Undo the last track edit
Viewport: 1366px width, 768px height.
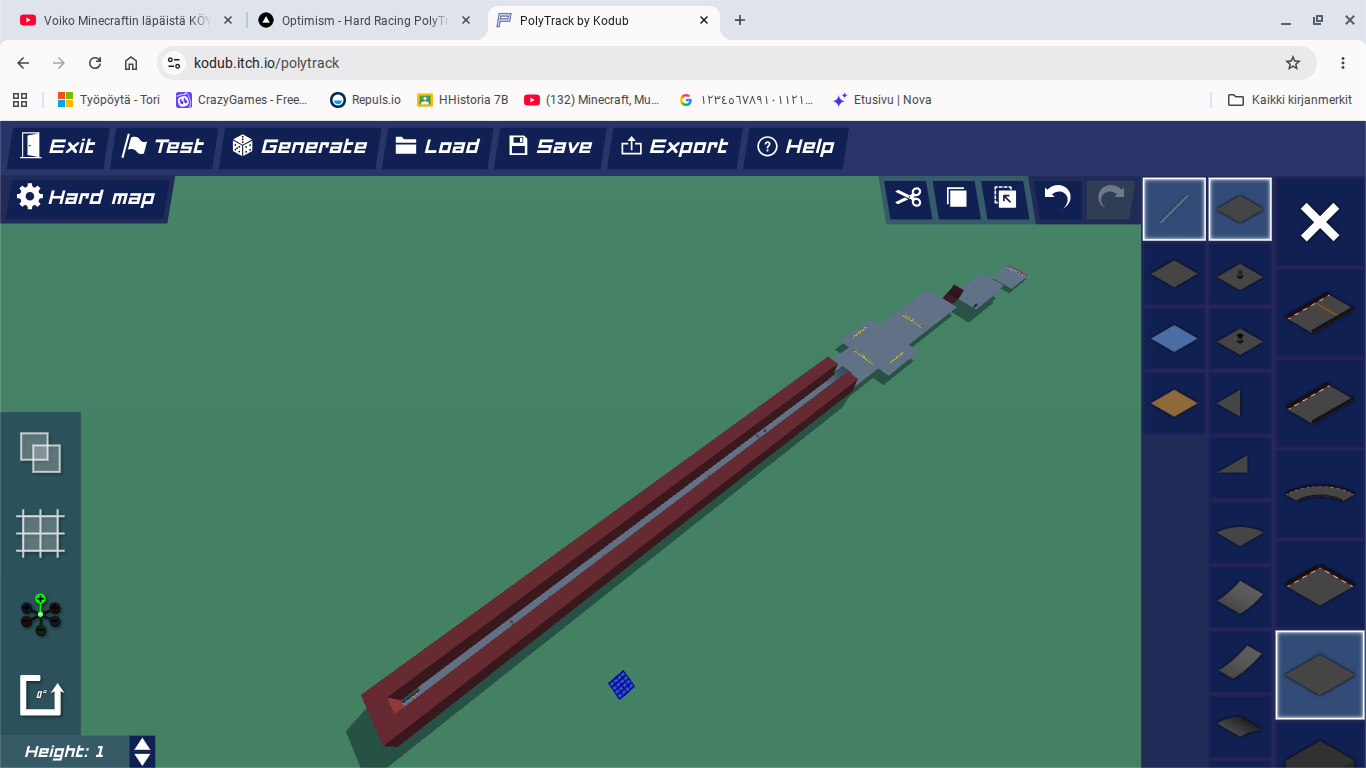1057,198
